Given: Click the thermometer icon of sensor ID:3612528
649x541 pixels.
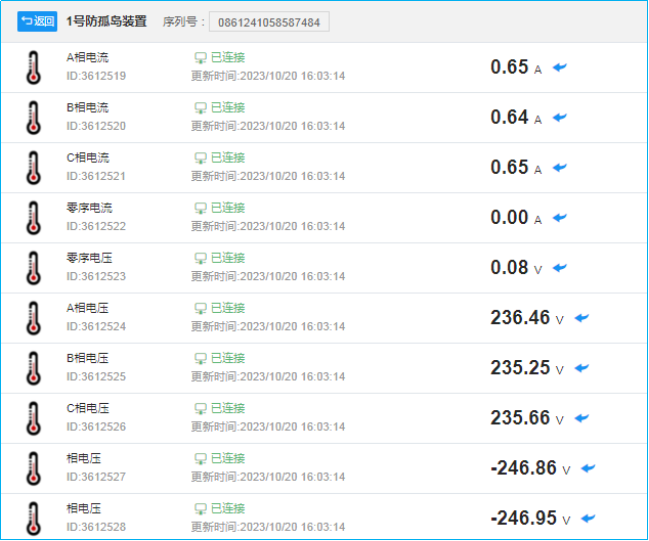Looking at the screenshot, I should 34,518.
